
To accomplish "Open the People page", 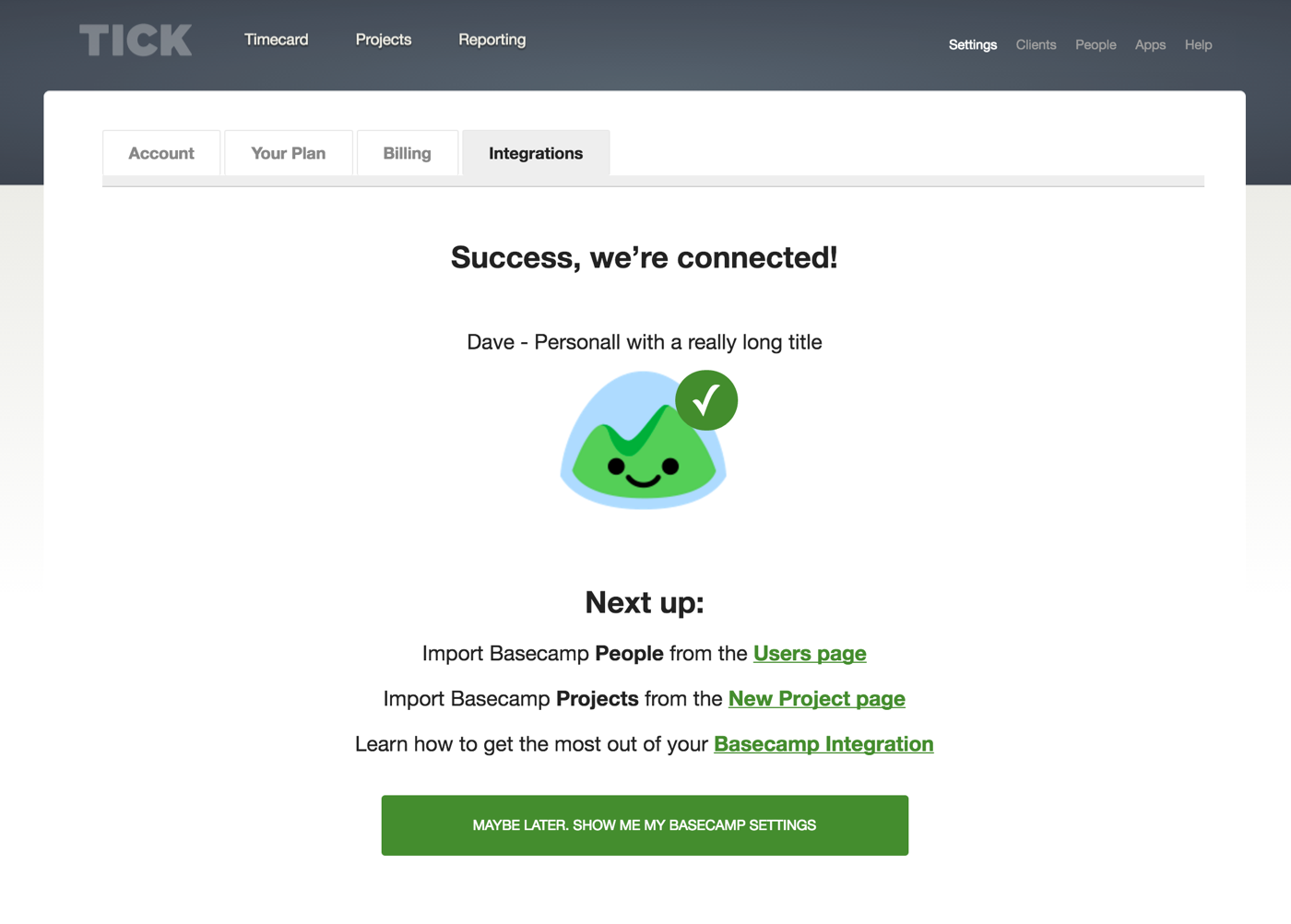I will pyautogui.click(x=1095, y=44).
